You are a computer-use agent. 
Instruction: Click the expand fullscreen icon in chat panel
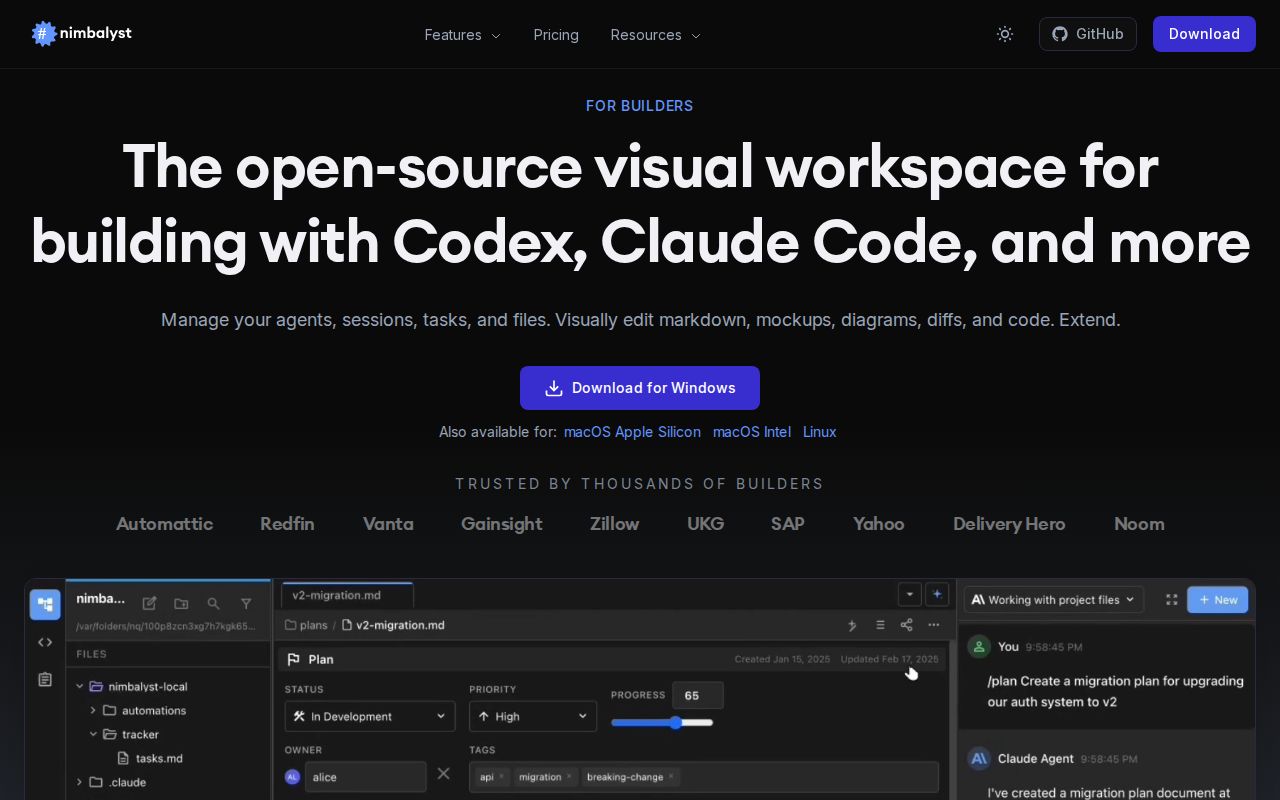click(x=1171, y=600)
